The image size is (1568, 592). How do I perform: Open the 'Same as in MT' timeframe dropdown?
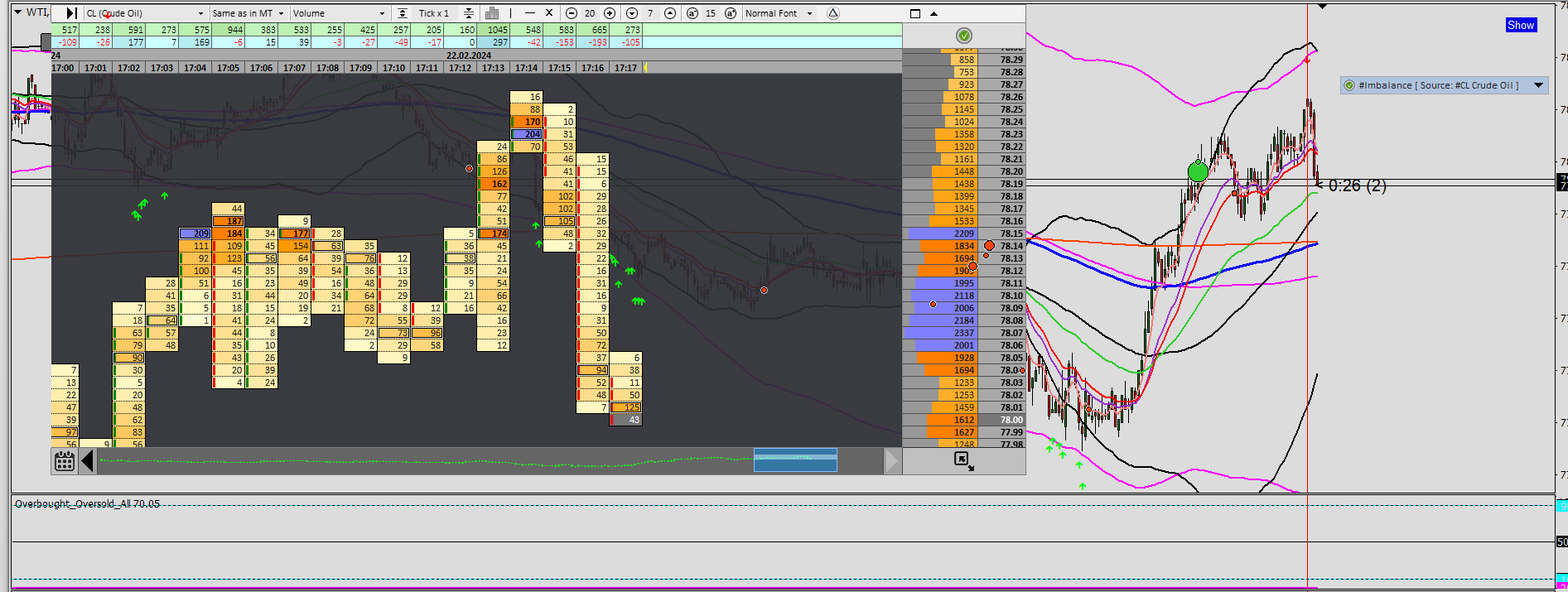pos(248,13)
